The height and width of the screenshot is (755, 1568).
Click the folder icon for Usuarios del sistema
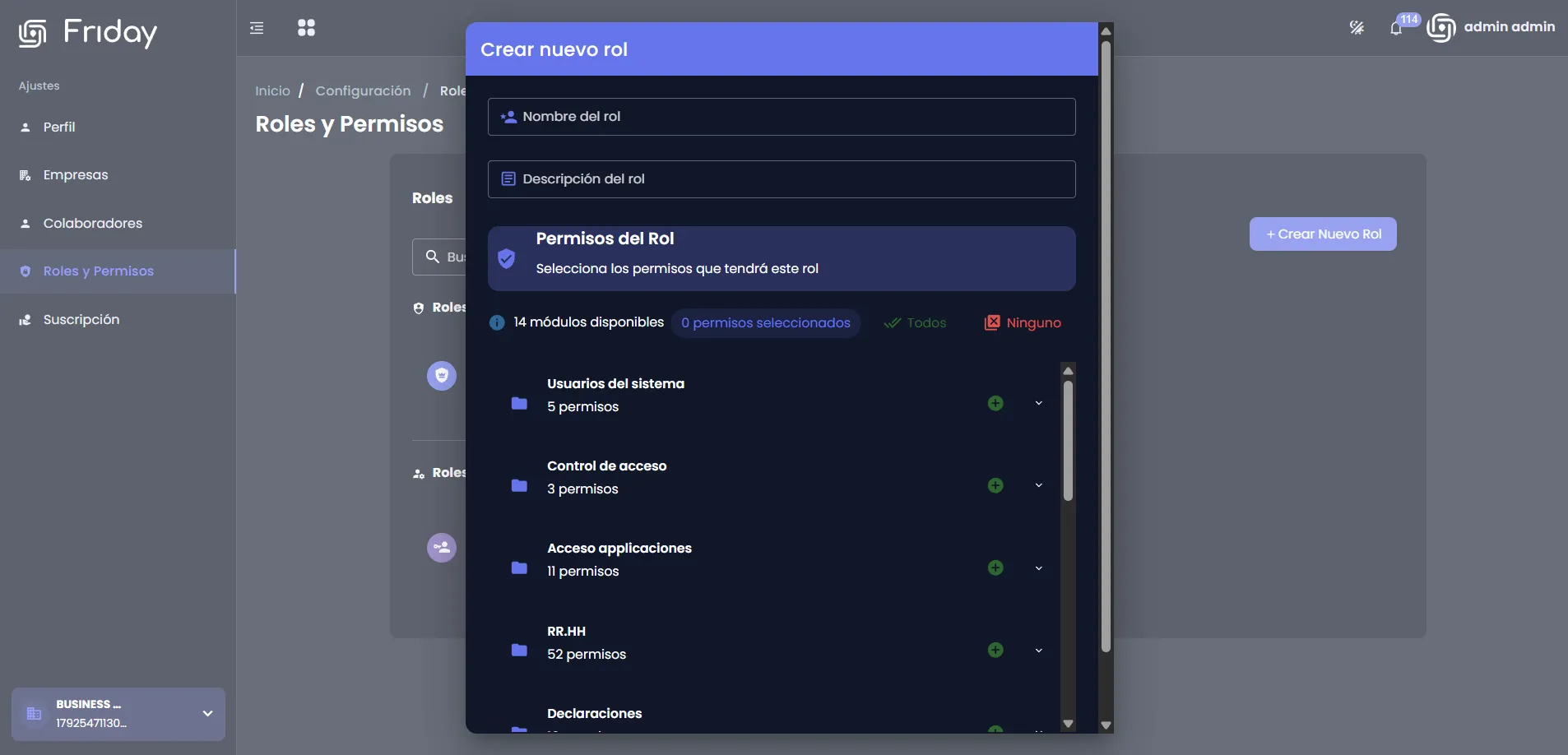point(519,403)
